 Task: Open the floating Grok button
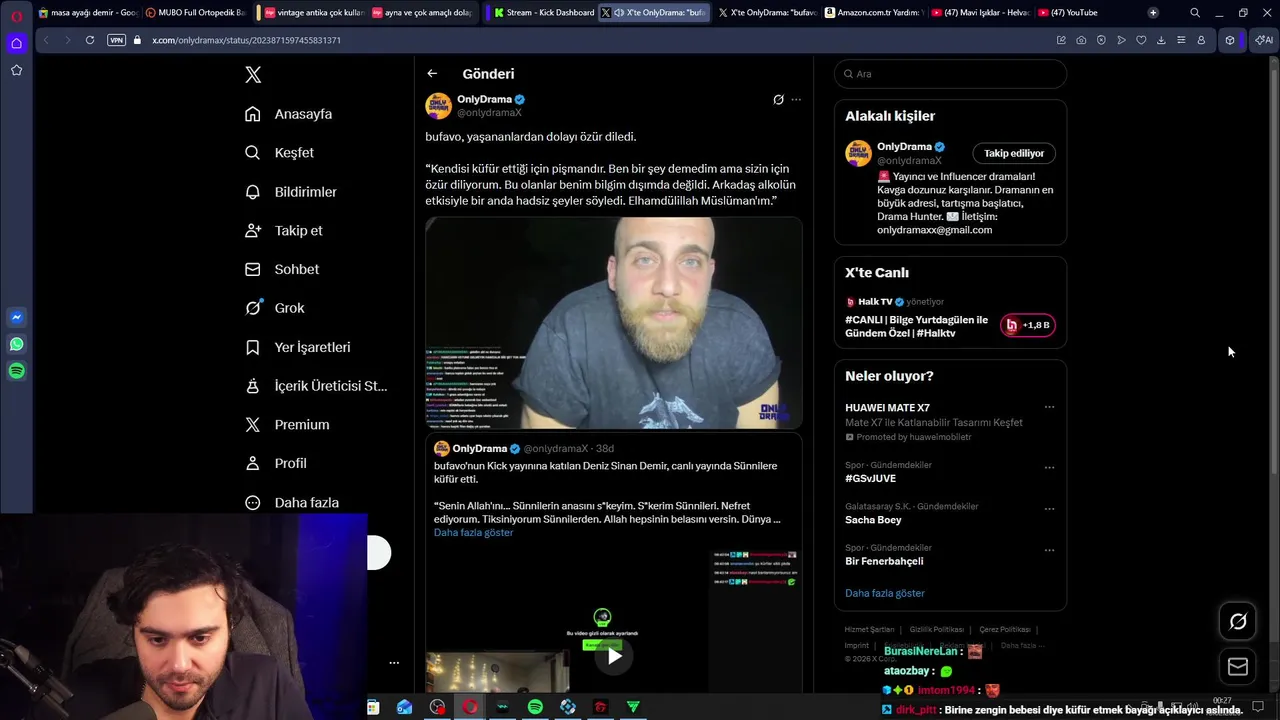click(x=1238, y=622)
